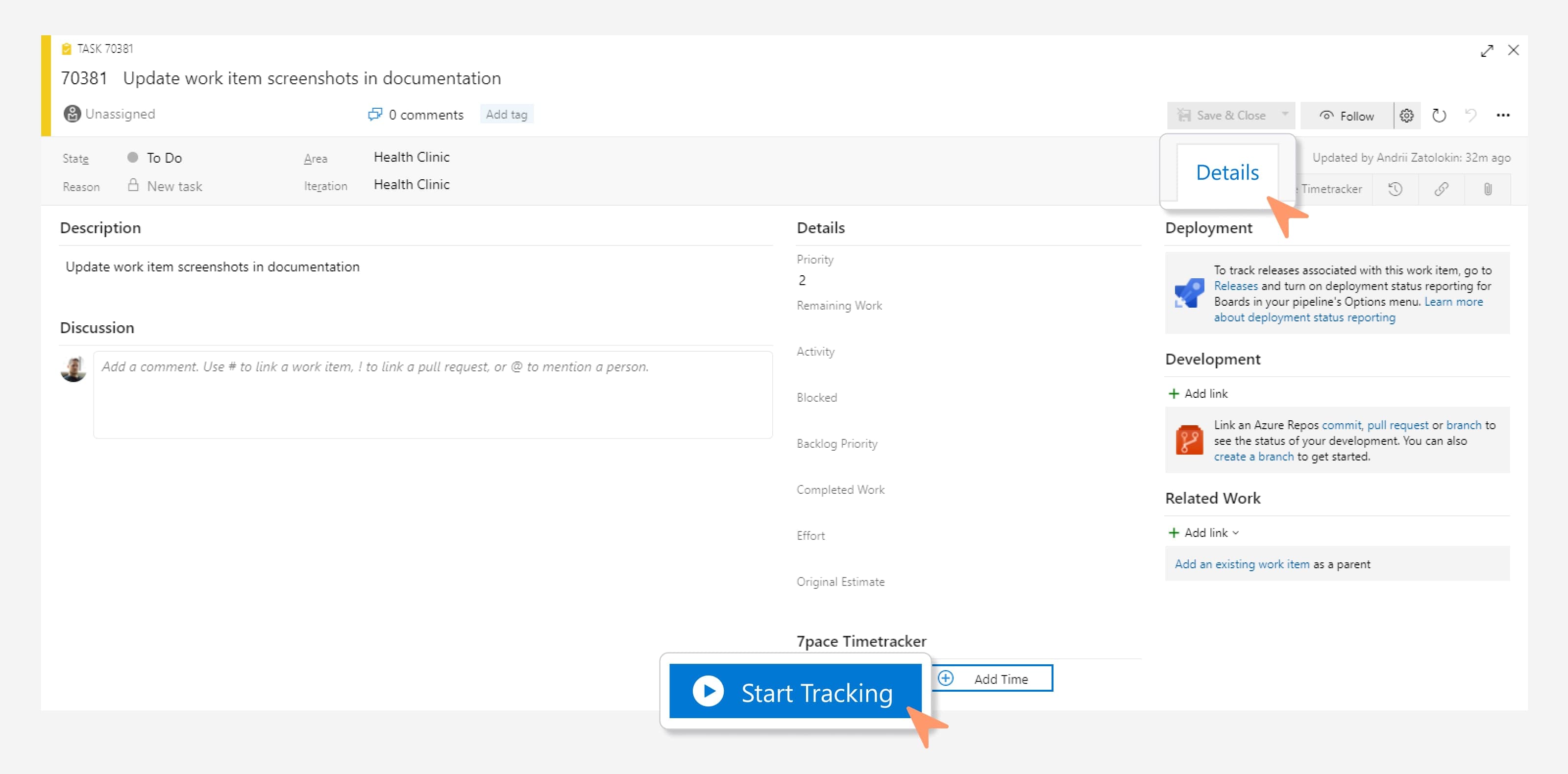Open the commit link
Image resolution: width=1568 pixels, height=774 pixels.
pos(1341,425)
